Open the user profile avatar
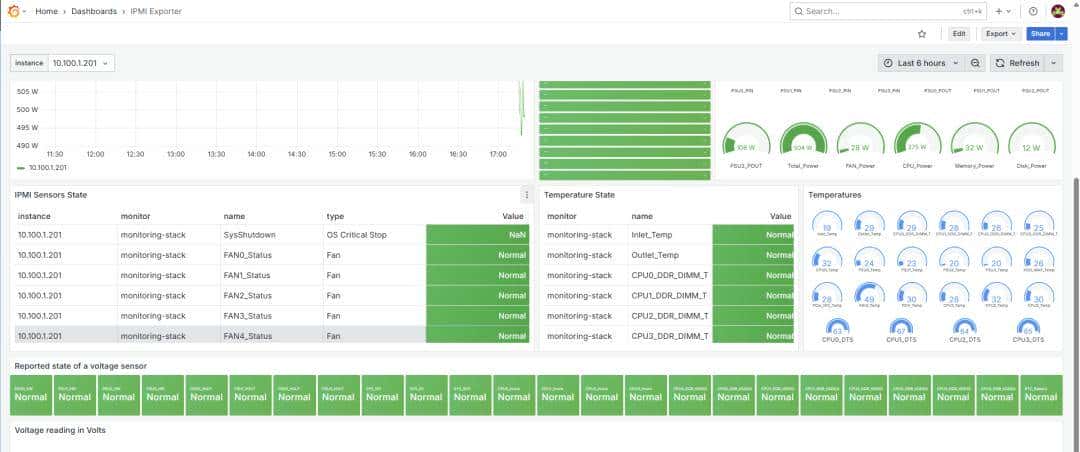The height and width of the screenshot is (452, 1080). pos(1058,11)
